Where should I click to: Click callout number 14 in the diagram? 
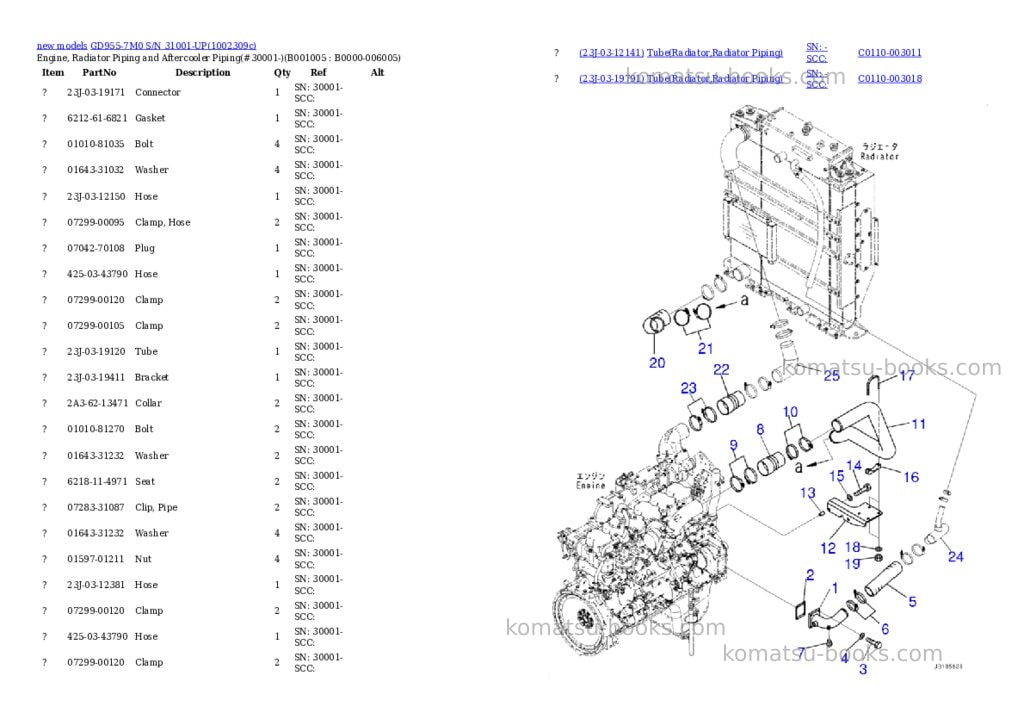pos(854,466)
